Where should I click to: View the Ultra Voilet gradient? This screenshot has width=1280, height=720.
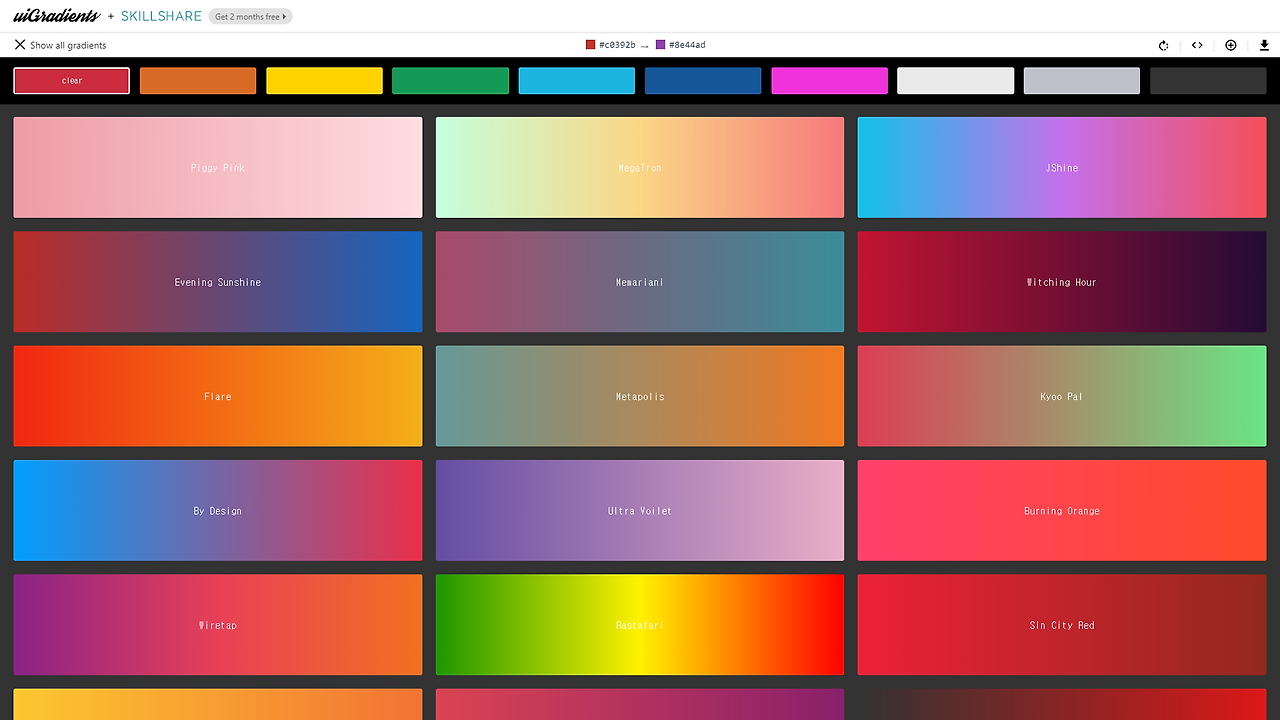640,510
